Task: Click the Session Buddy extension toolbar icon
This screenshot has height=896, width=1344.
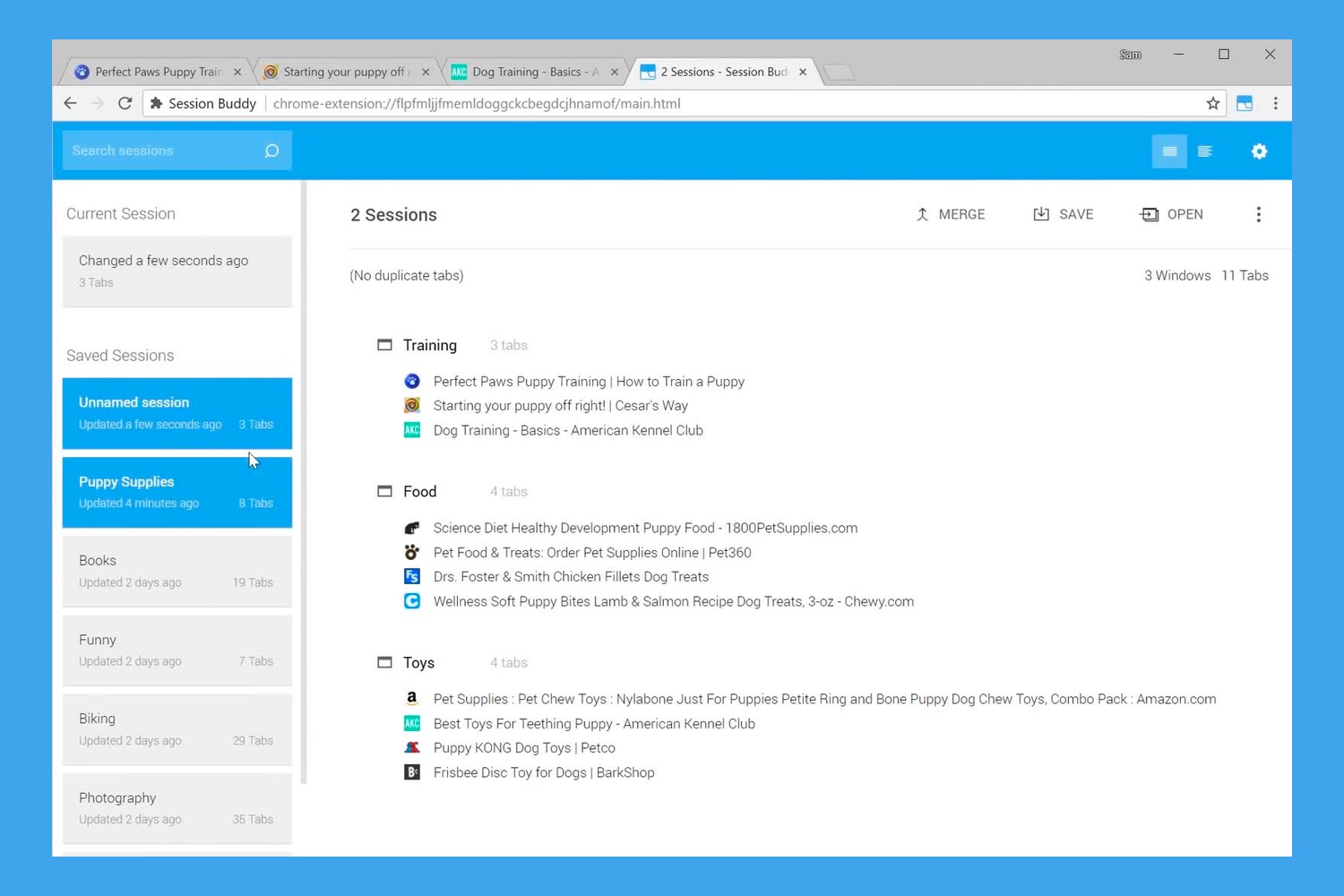Action: 1245,103
